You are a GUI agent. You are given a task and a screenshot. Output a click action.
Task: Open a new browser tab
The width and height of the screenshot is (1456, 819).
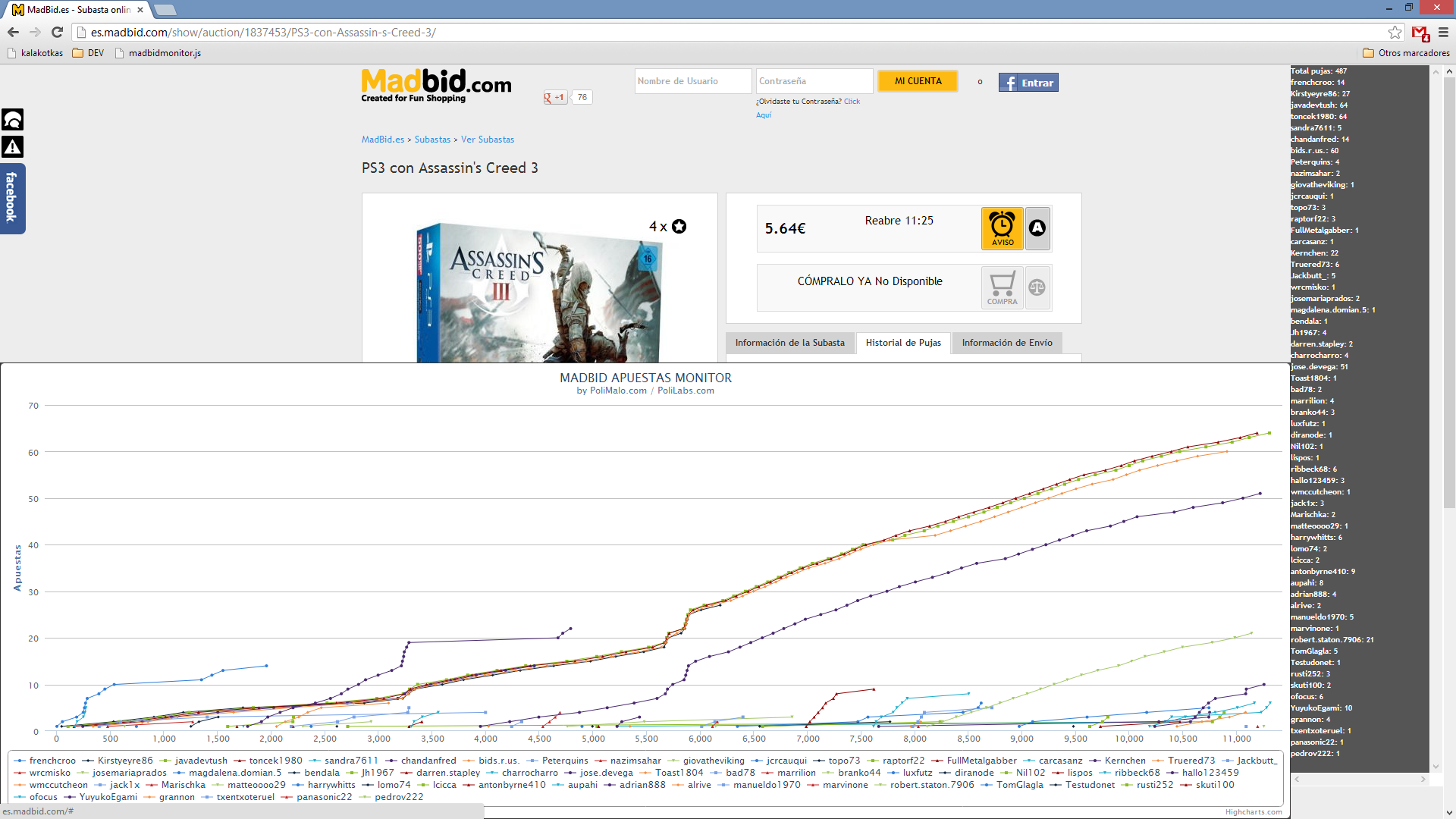pos(165,10)
